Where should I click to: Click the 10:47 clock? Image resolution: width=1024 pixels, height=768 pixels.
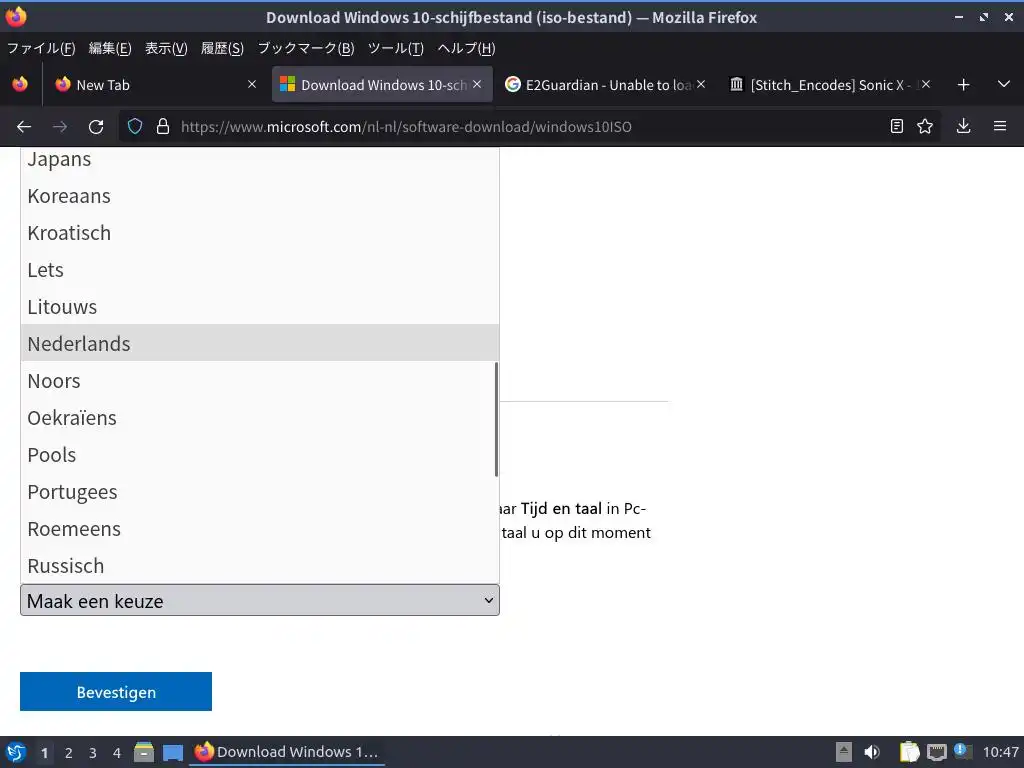1000,752
